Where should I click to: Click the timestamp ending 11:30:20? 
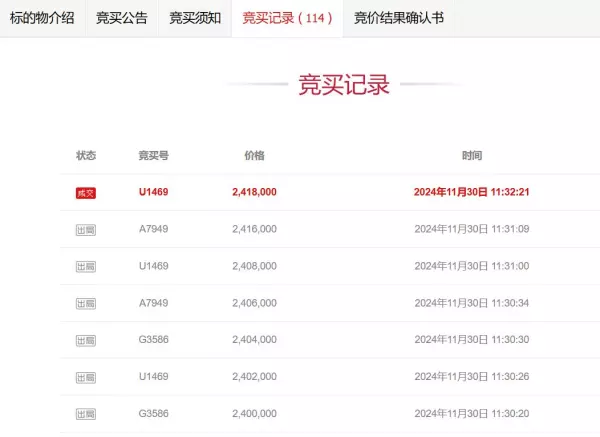[x=471, y=414]
